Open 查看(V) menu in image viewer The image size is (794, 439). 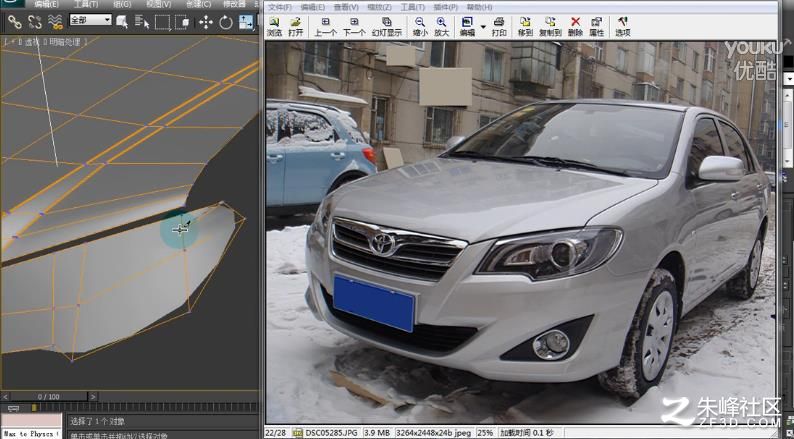[346, 7]
